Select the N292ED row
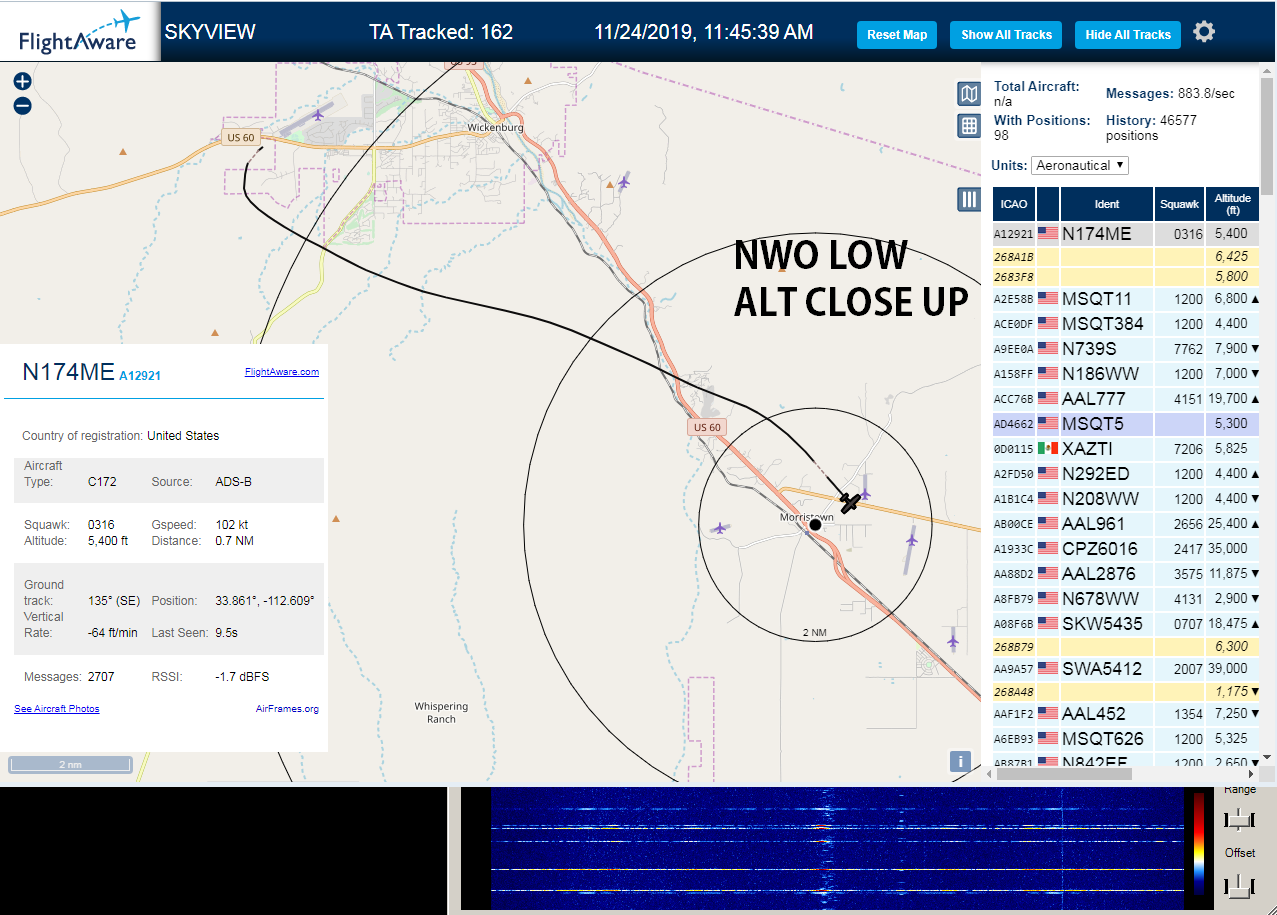The height and width of the screenshot is (915, 1277). (x=1126, y=474)
